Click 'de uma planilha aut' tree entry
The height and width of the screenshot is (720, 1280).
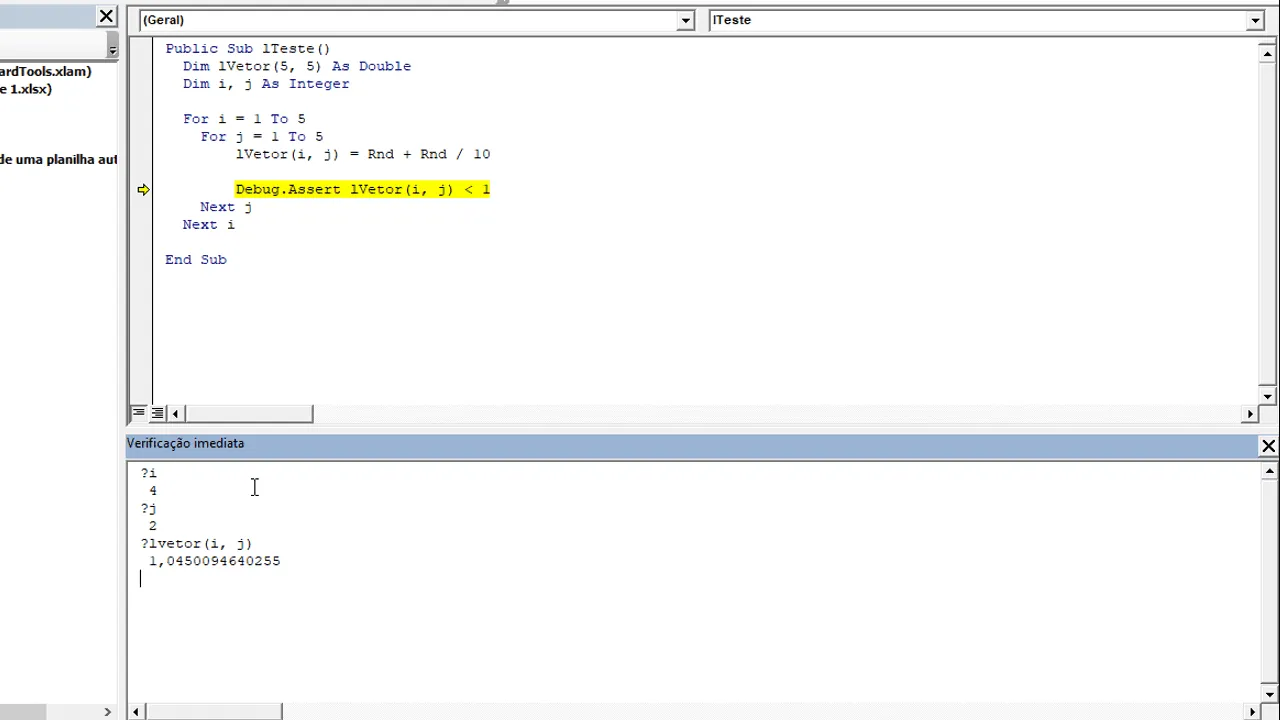coord(58,159)
